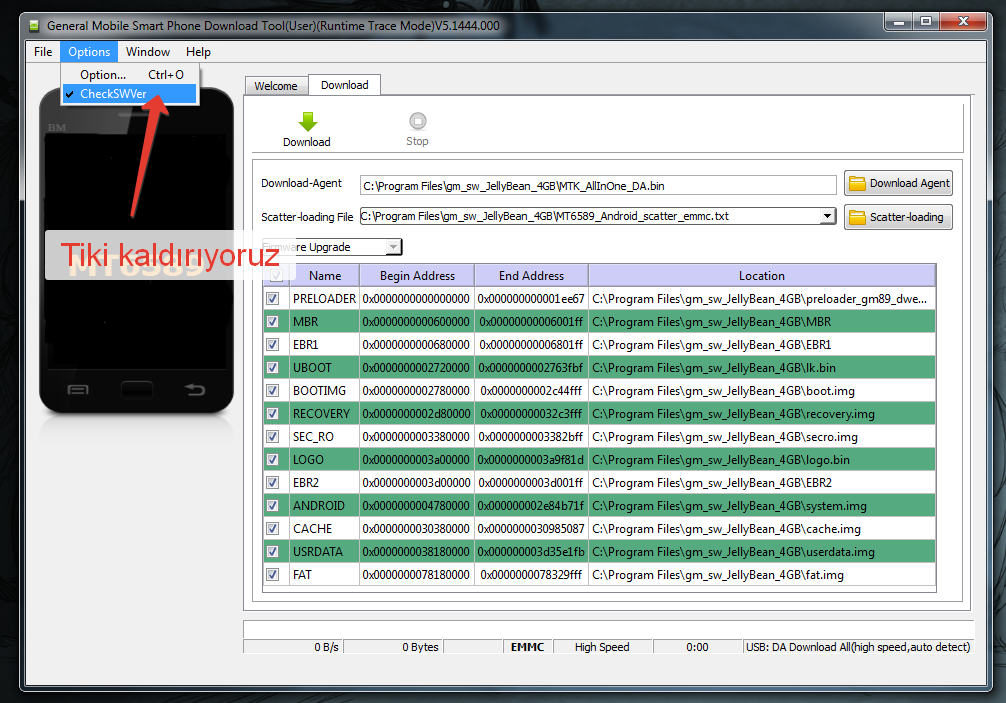Viewport: 1006px width, 703px height.
Task: Uncheck the BOOTIMG checkbox
Action: pos(273,390)
